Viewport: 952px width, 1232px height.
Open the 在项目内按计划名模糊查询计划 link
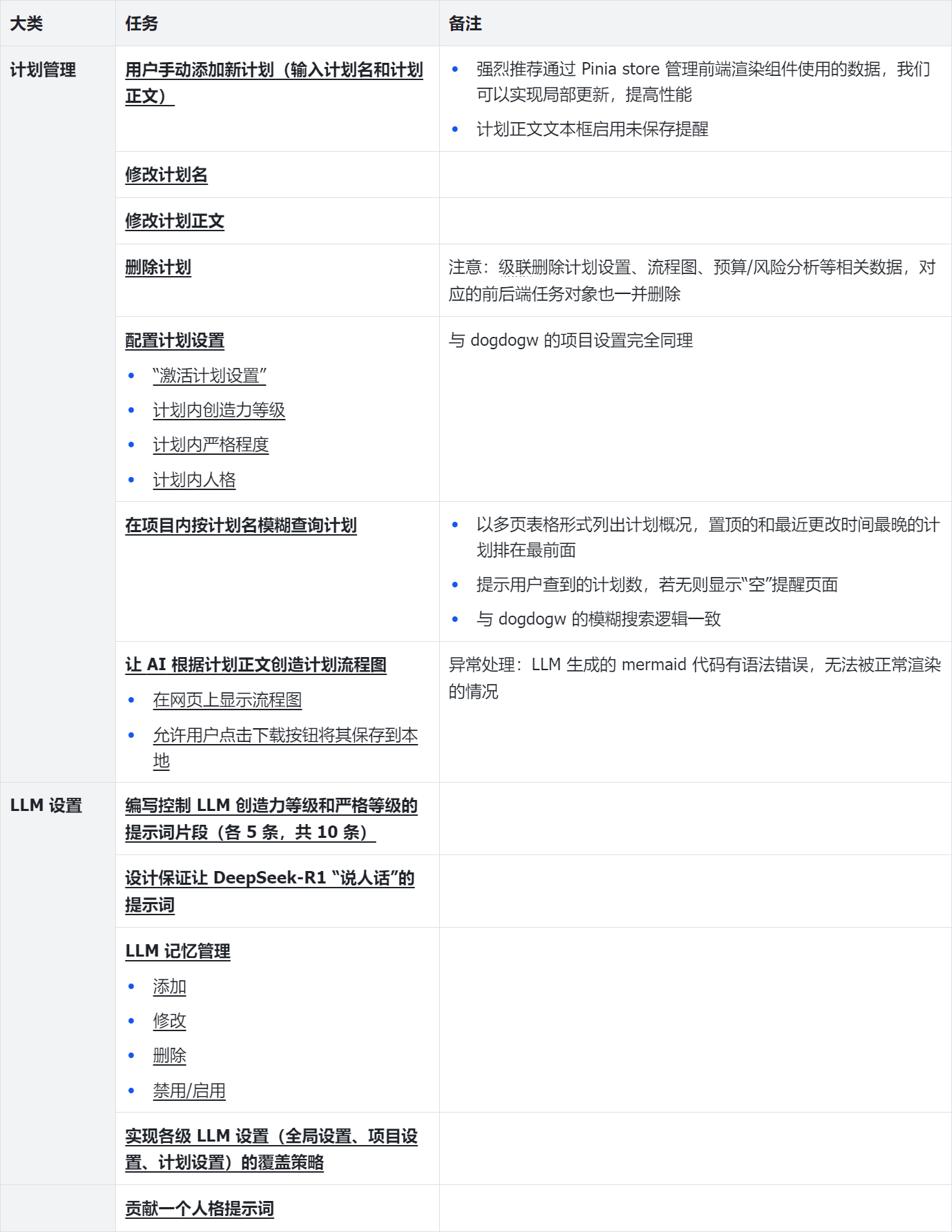point(241,526)
